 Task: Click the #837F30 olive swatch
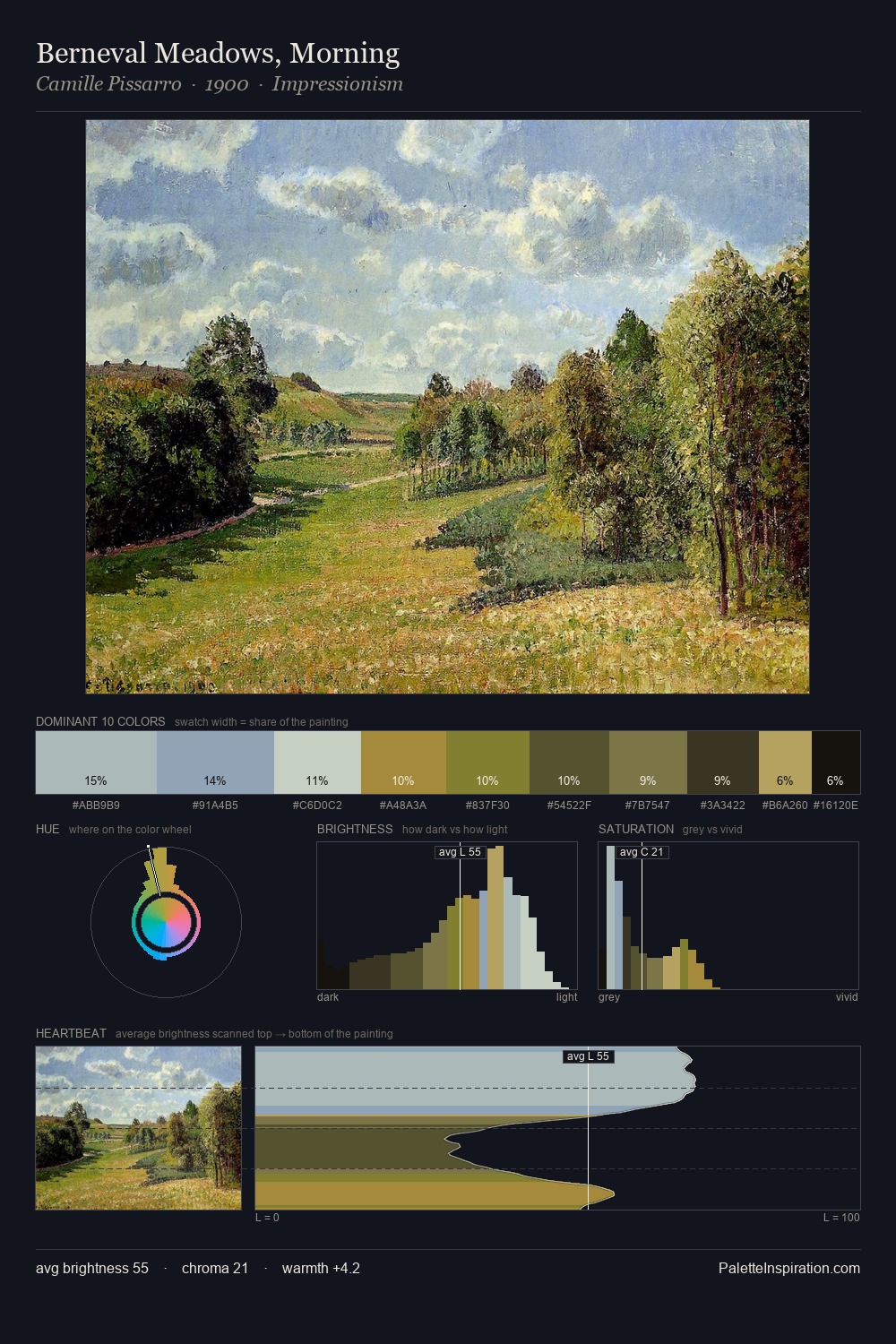[x=487, y=762]
